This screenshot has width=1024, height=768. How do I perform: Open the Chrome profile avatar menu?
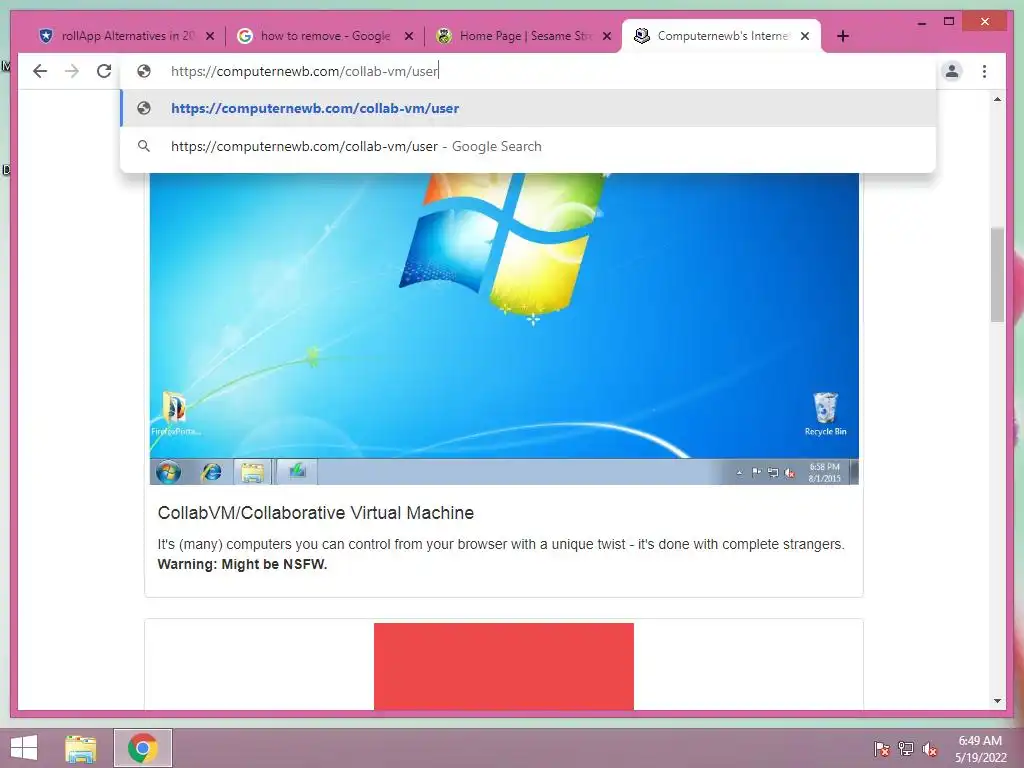tap(952, 71)
